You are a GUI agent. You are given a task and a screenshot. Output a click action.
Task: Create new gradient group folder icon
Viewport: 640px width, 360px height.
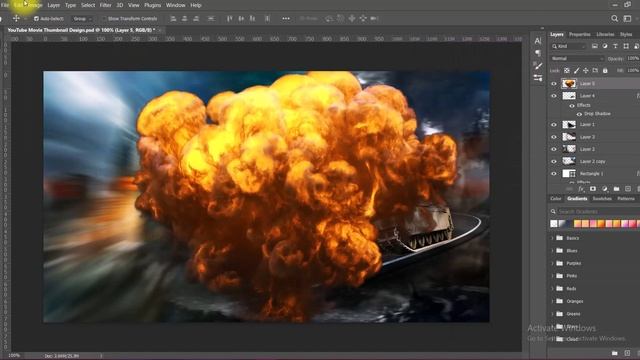click(x=615, y=353)
